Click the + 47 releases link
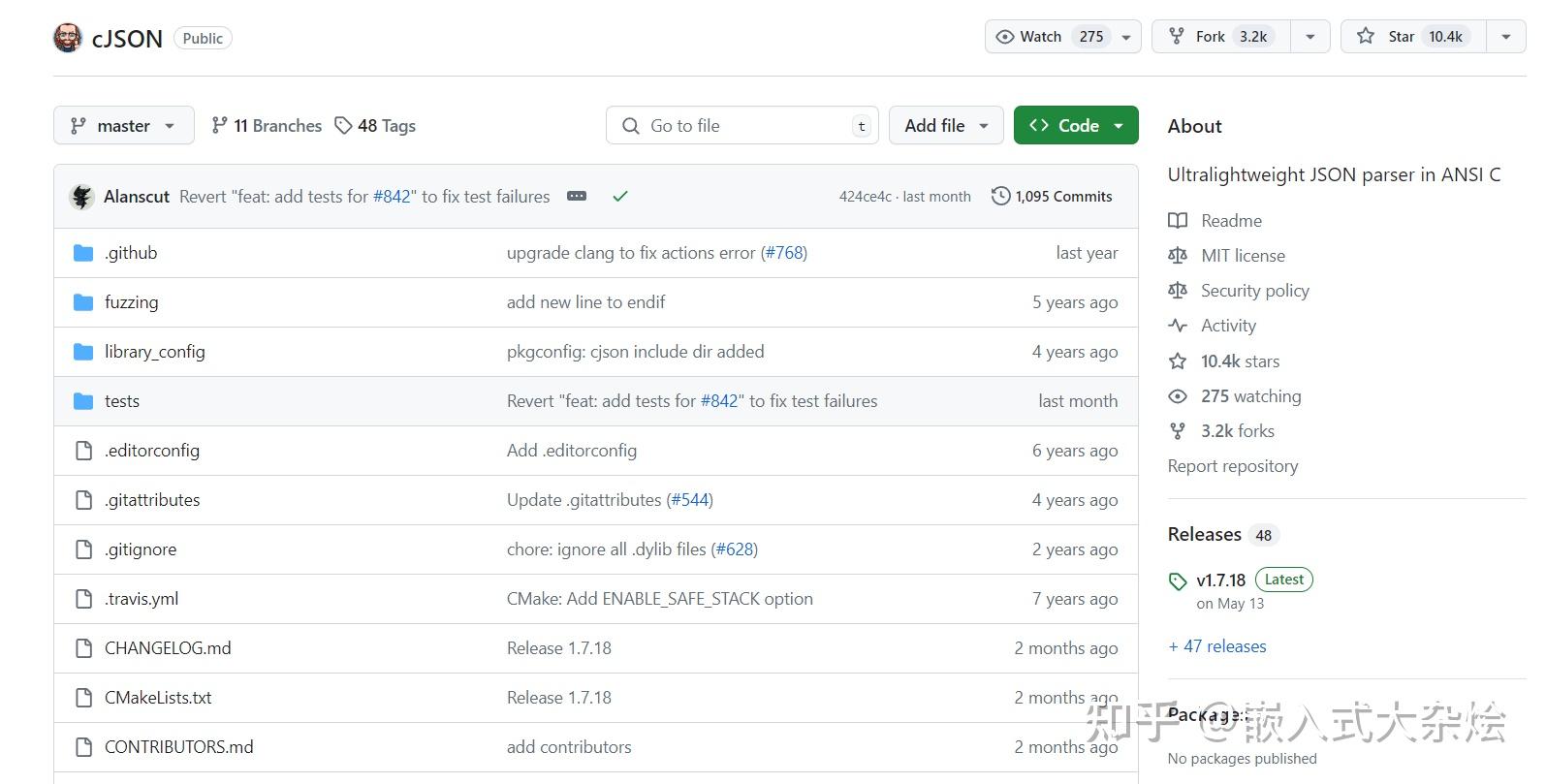 pos(1217,646)
